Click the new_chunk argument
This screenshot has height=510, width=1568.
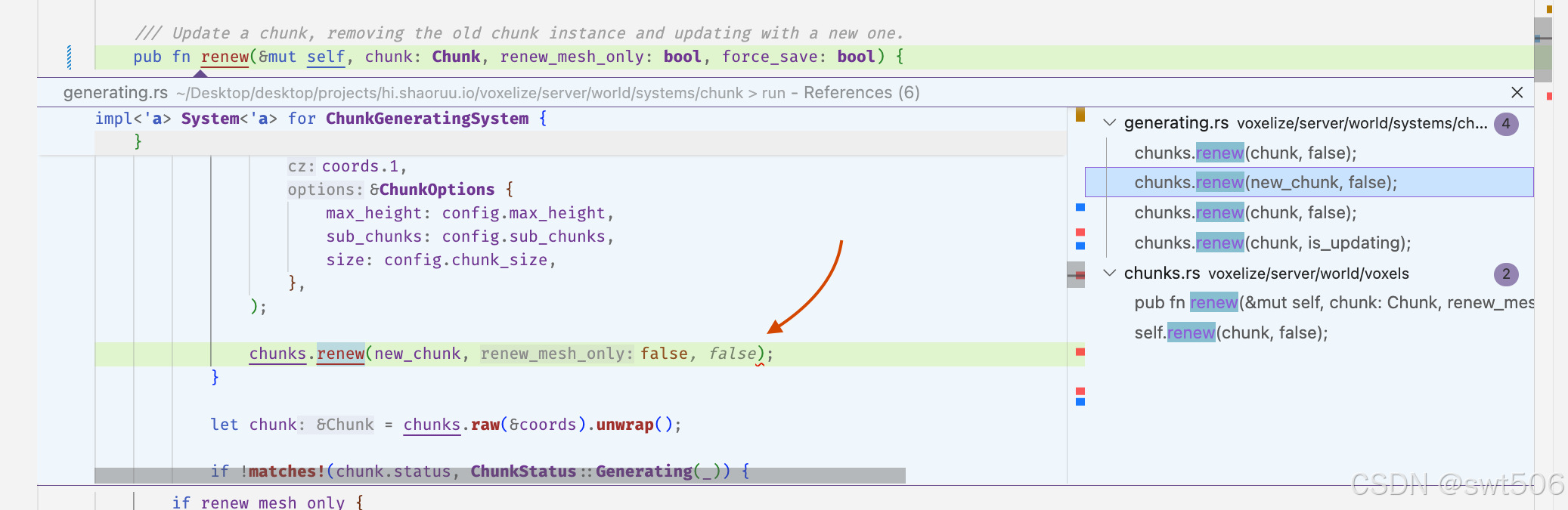(417, 354)
